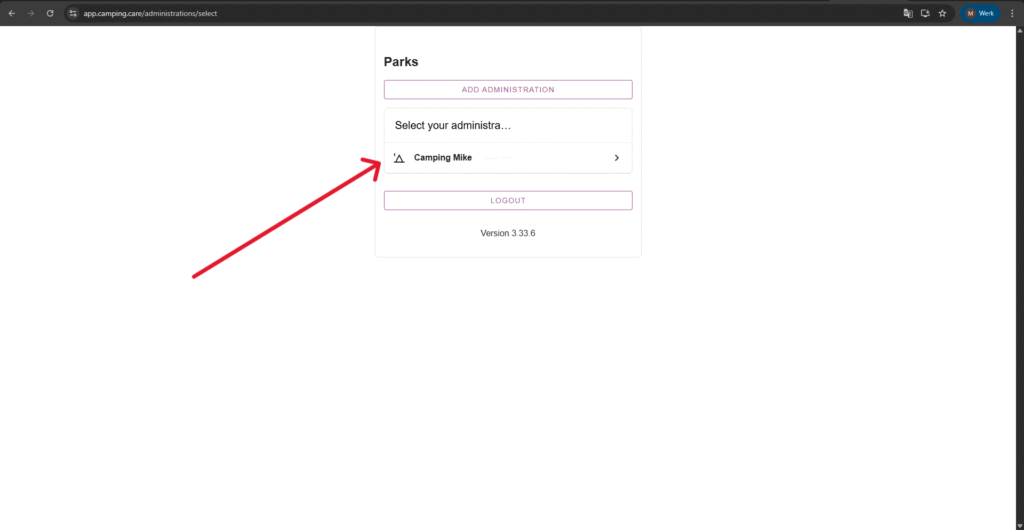Reload the page with the refresh icon
Viewport: 1024px width, 530px height.
pyautogui.click(x=50, y=13)
